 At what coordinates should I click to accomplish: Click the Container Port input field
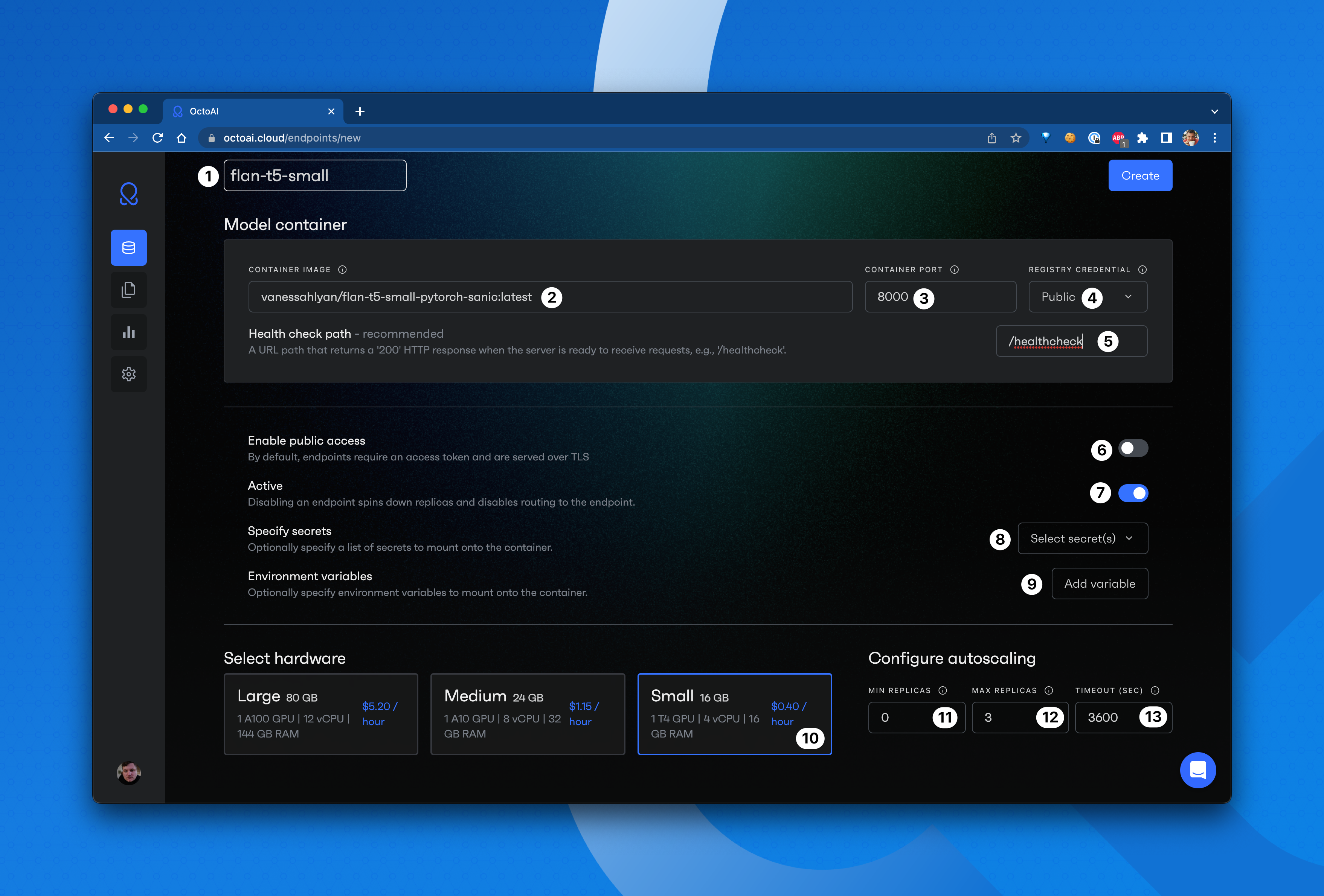pyautogui.click(x=969, y=297)
